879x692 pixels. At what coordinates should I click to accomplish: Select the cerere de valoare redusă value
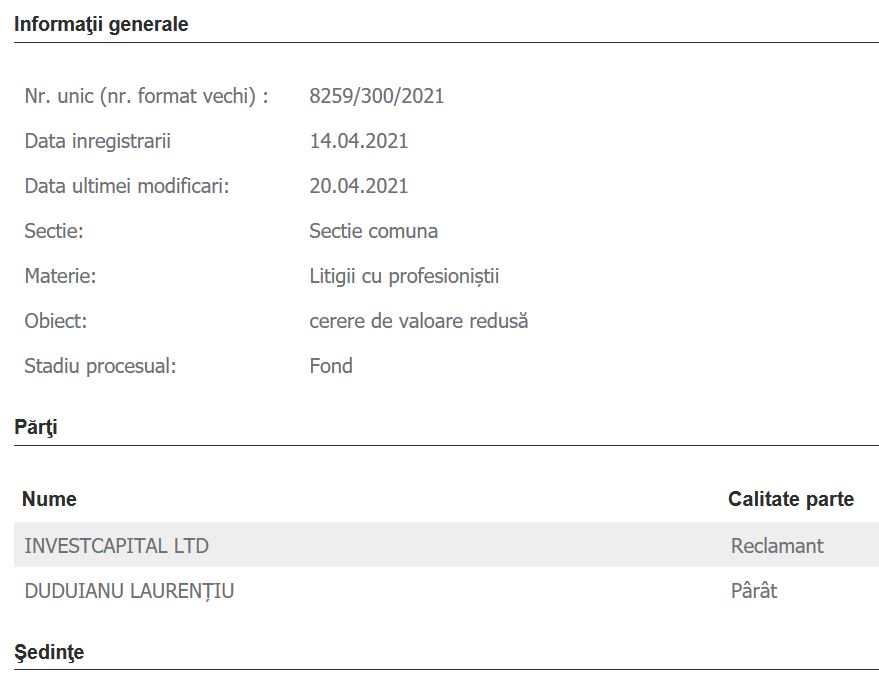[418, 321]
